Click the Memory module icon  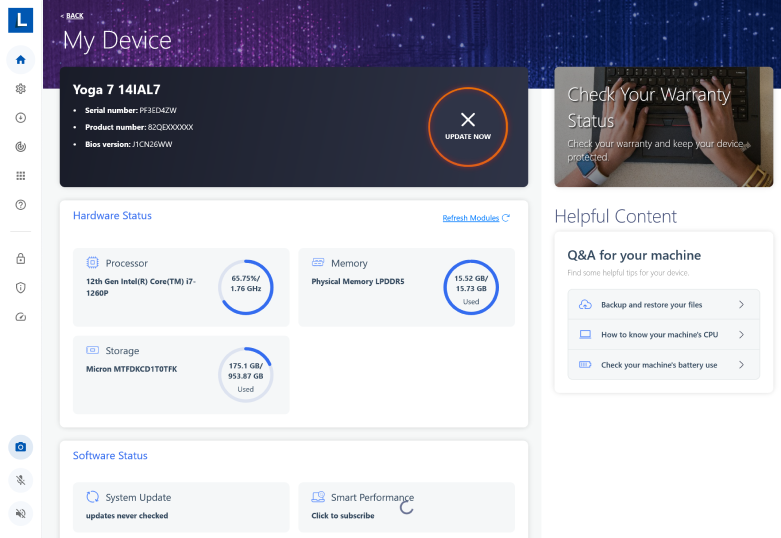pos(318,262)
